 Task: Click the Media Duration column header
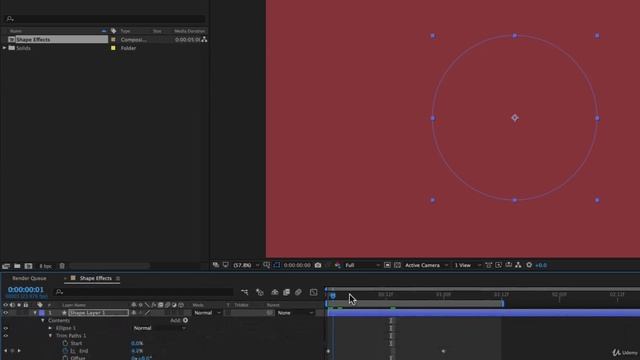click(189, 31)
